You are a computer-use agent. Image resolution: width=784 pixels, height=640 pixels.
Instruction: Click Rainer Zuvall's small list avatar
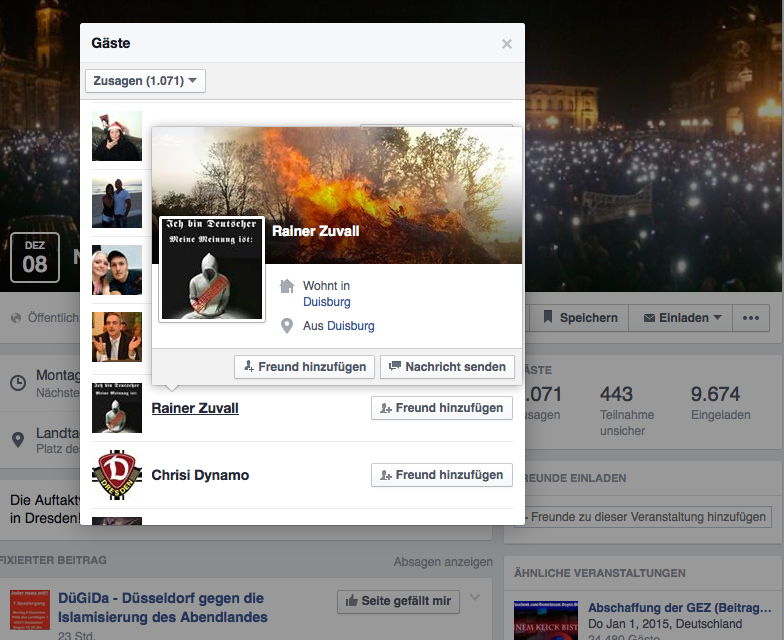tap(117, 408)
